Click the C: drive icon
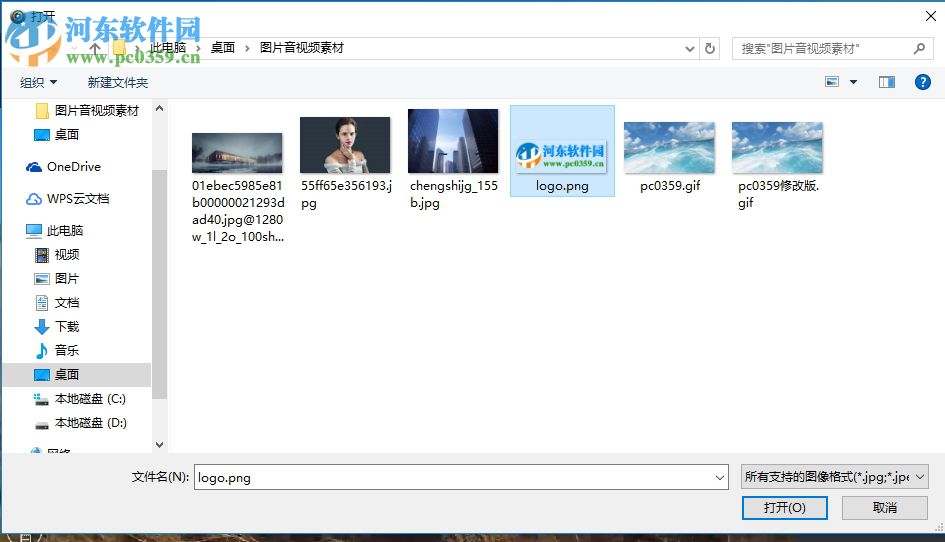The image size is (945, 542). click(42, 399)
